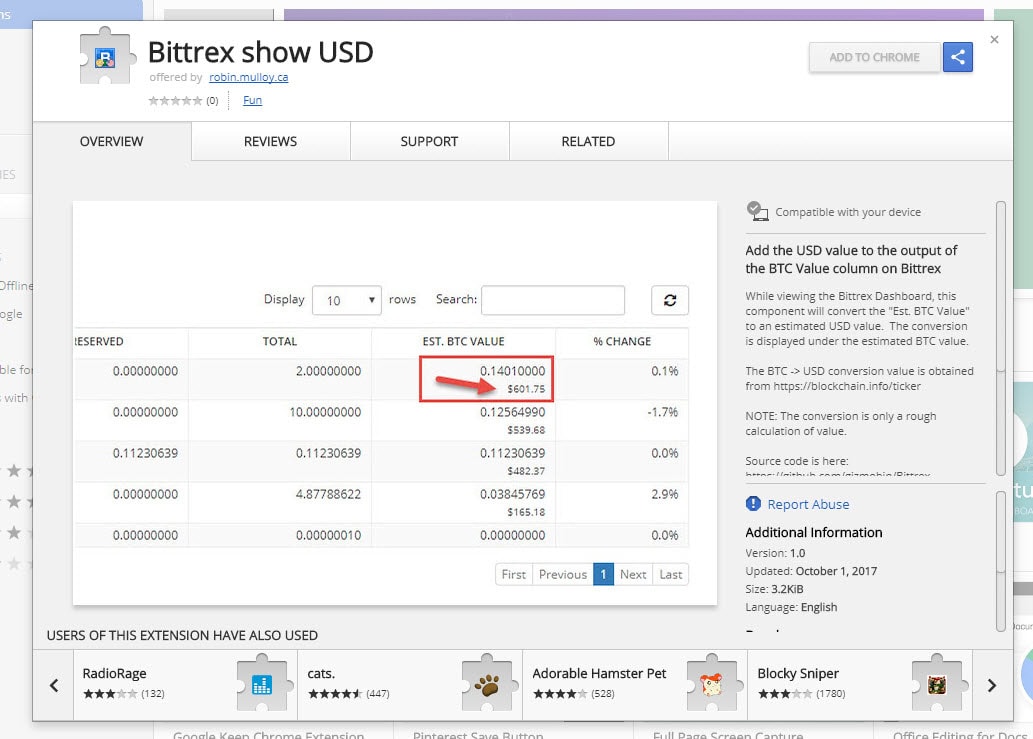
Task: Share the extension via the blue share icon
Action: click(957, 57)
